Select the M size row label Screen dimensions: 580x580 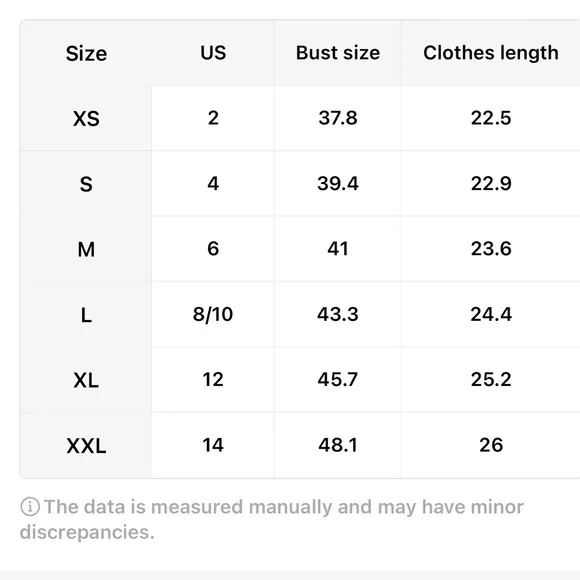pyautogui.click(x=86, y=249)
